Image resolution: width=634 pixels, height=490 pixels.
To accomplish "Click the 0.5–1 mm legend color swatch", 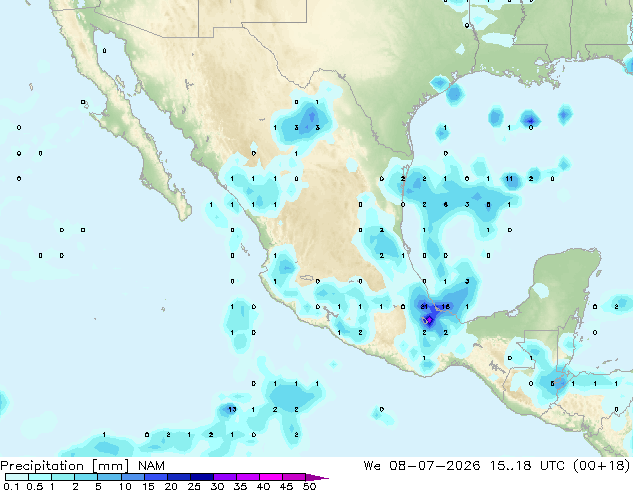I will (40, 477).
